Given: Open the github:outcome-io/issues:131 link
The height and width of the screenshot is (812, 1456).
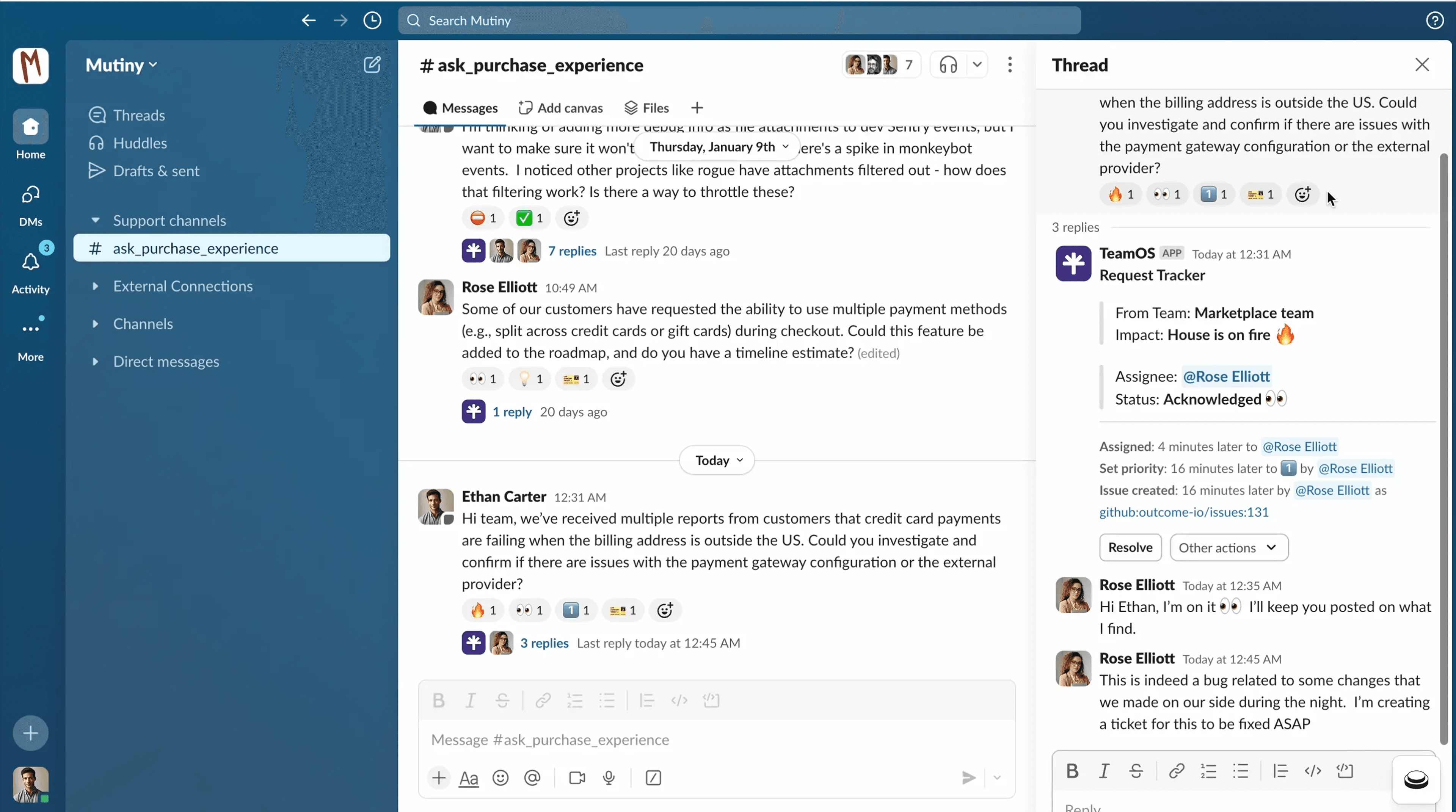Looking at the screenshot, I should (1183, 512).
